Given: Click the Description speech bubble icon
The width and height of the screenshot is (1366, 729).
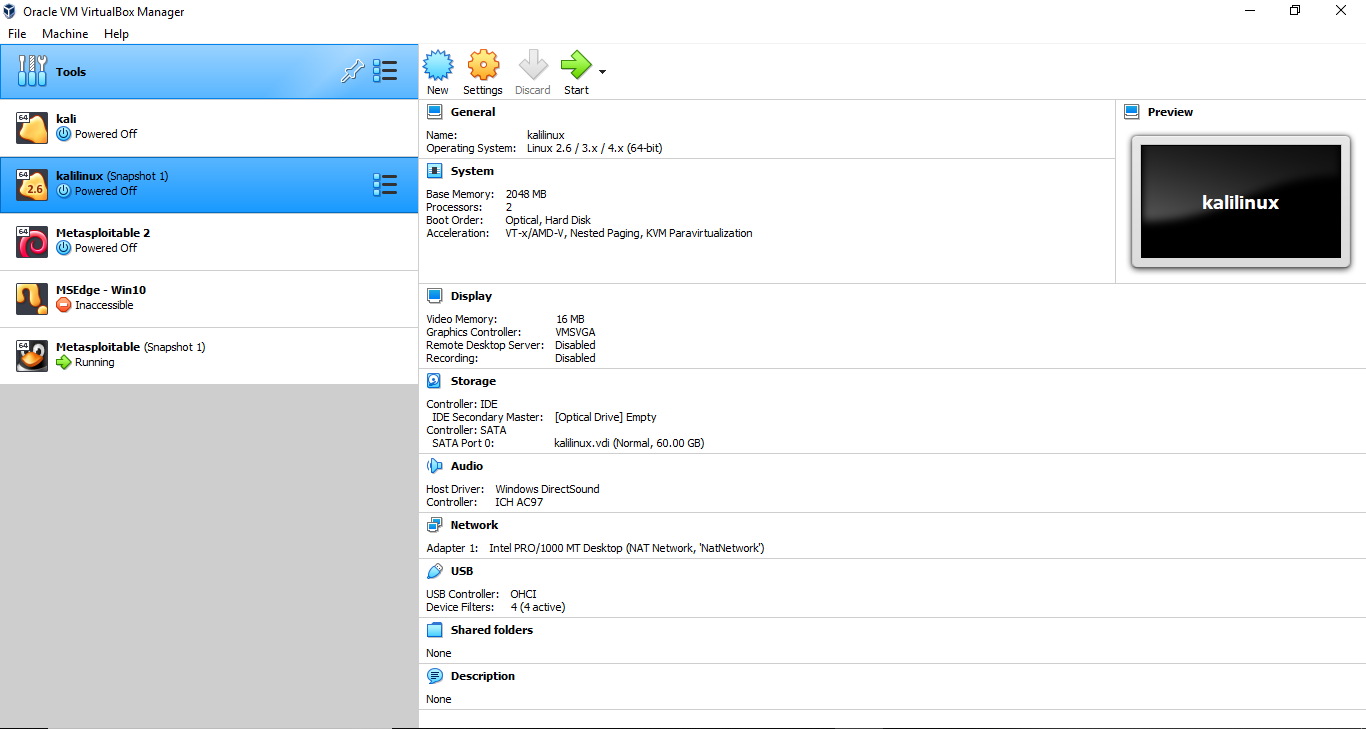Looking at the screenshot, I should click(435, 676).
